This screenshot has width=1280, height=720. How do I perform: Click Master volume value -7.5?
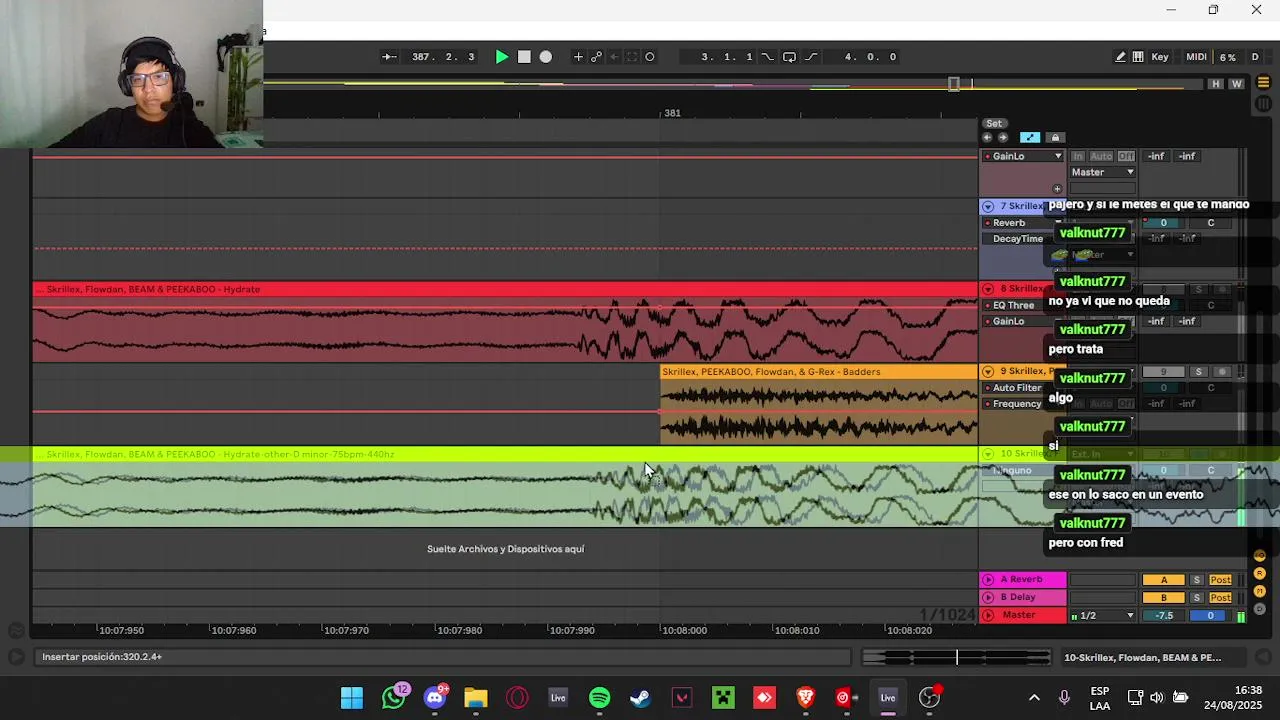[1164, 616]
